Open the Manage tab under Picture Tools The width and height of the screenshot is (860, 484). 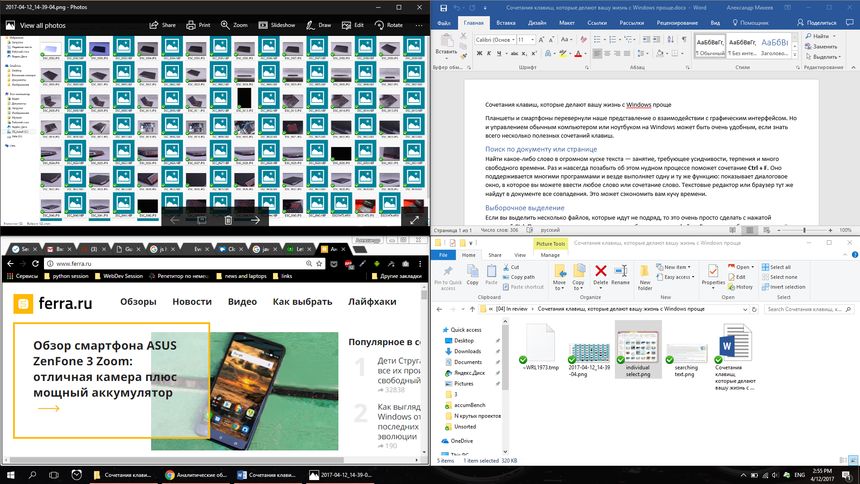coord(550,255)
